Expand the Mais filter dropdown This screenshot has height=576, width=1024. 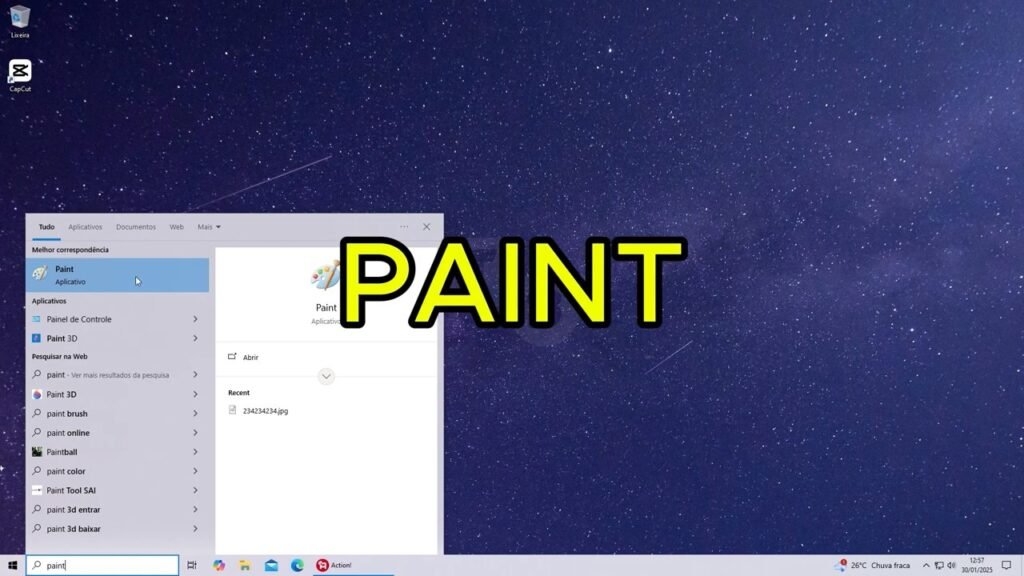point(209,227)
